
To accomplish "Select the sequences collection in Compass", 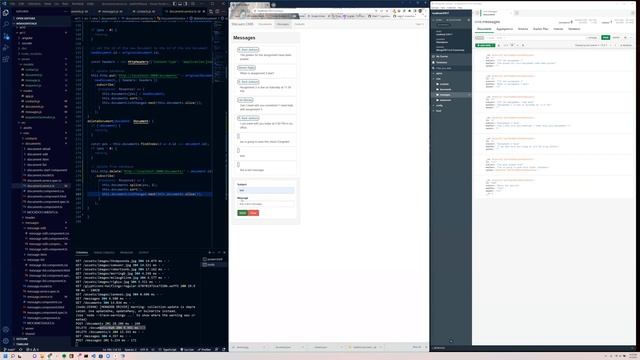I will click(445, 100).
